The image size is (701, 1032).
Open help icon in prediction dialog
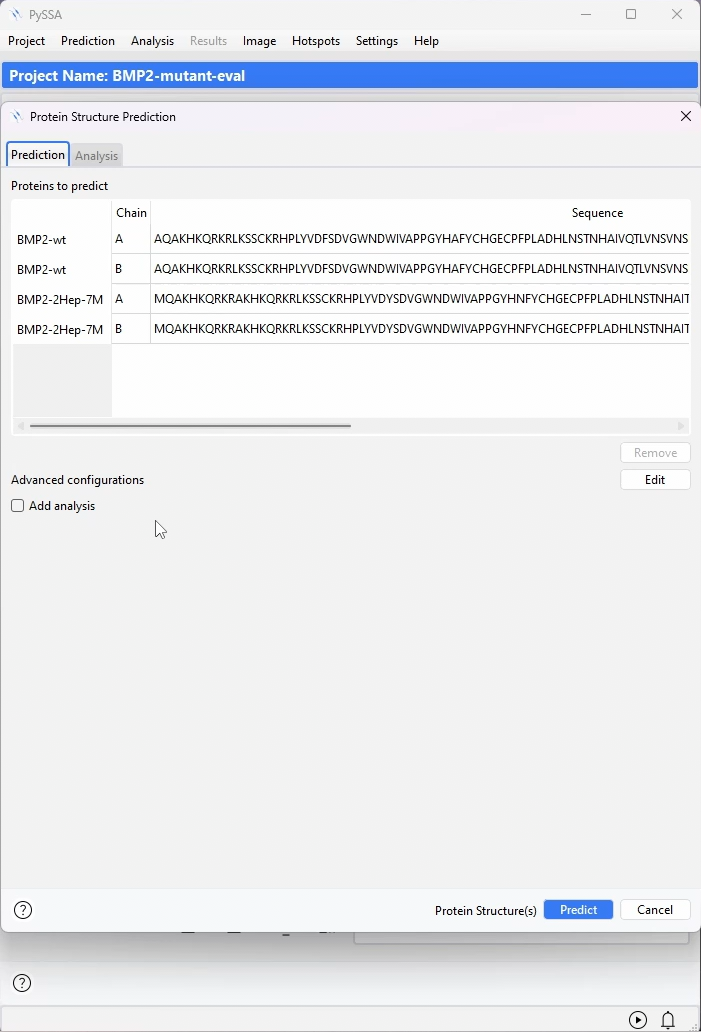click(23, 910)
